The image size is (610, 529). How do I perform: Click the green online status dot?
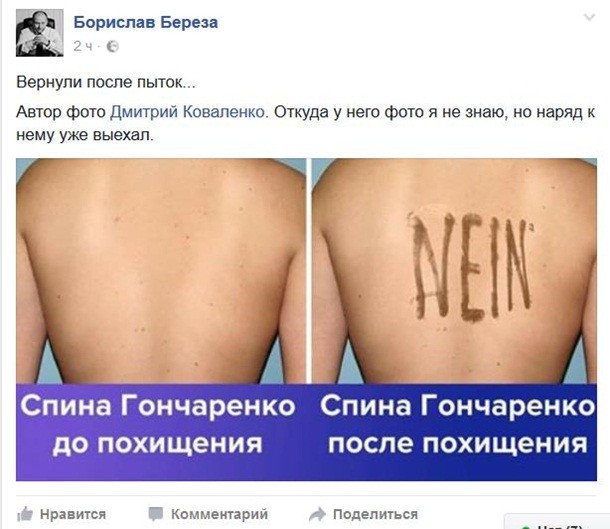[526, 527]
